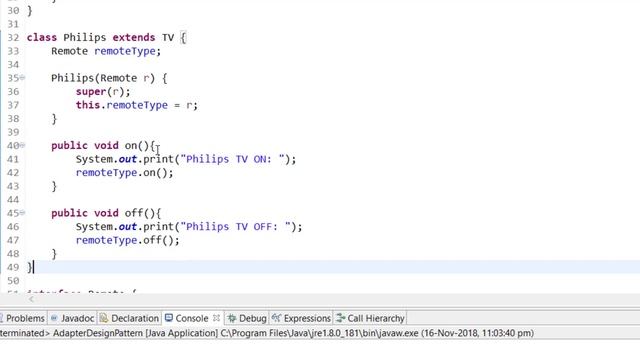Click the 'super(r);' statement
This screenshot has width=640, height=360.
[x=103, y=92]
